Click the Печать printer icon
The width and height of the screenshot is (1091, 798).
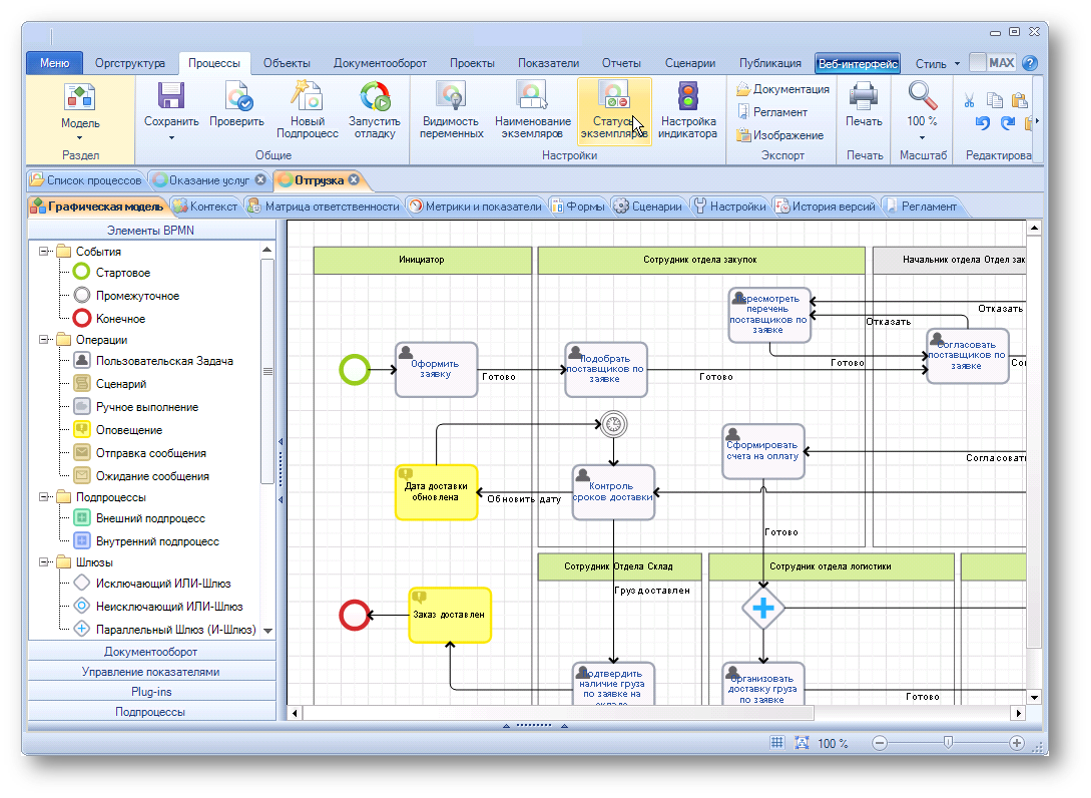pyautogui.click(x=863, y=96)
